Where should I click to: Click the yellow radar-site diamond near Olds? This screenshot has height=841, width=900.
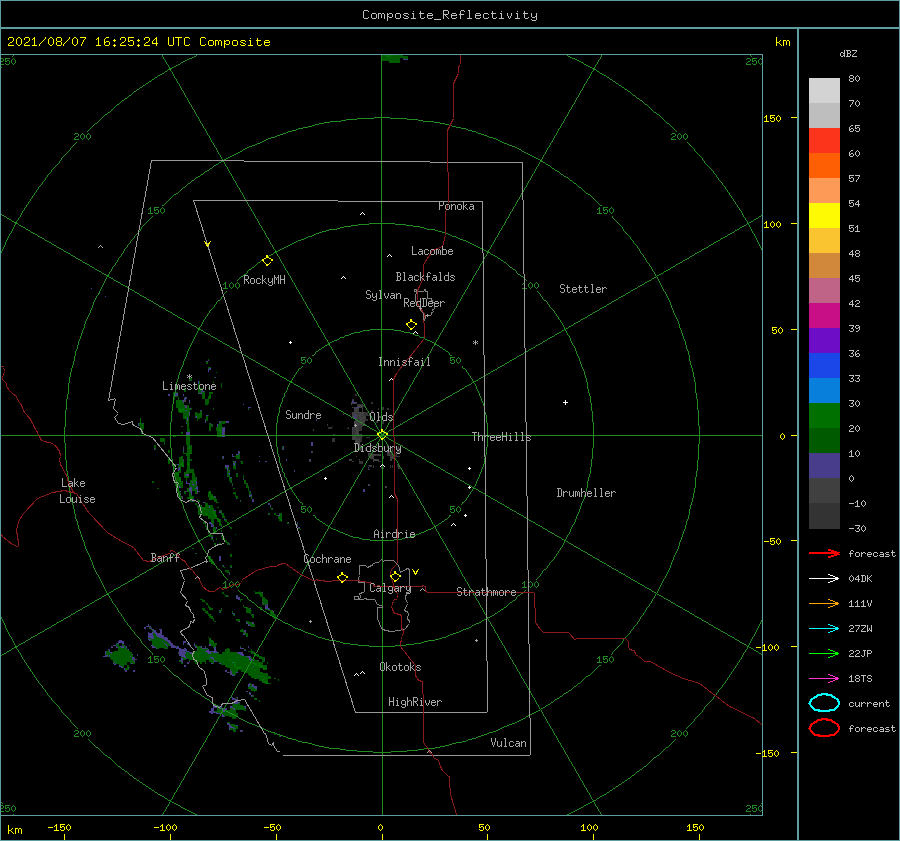point(382,435)
